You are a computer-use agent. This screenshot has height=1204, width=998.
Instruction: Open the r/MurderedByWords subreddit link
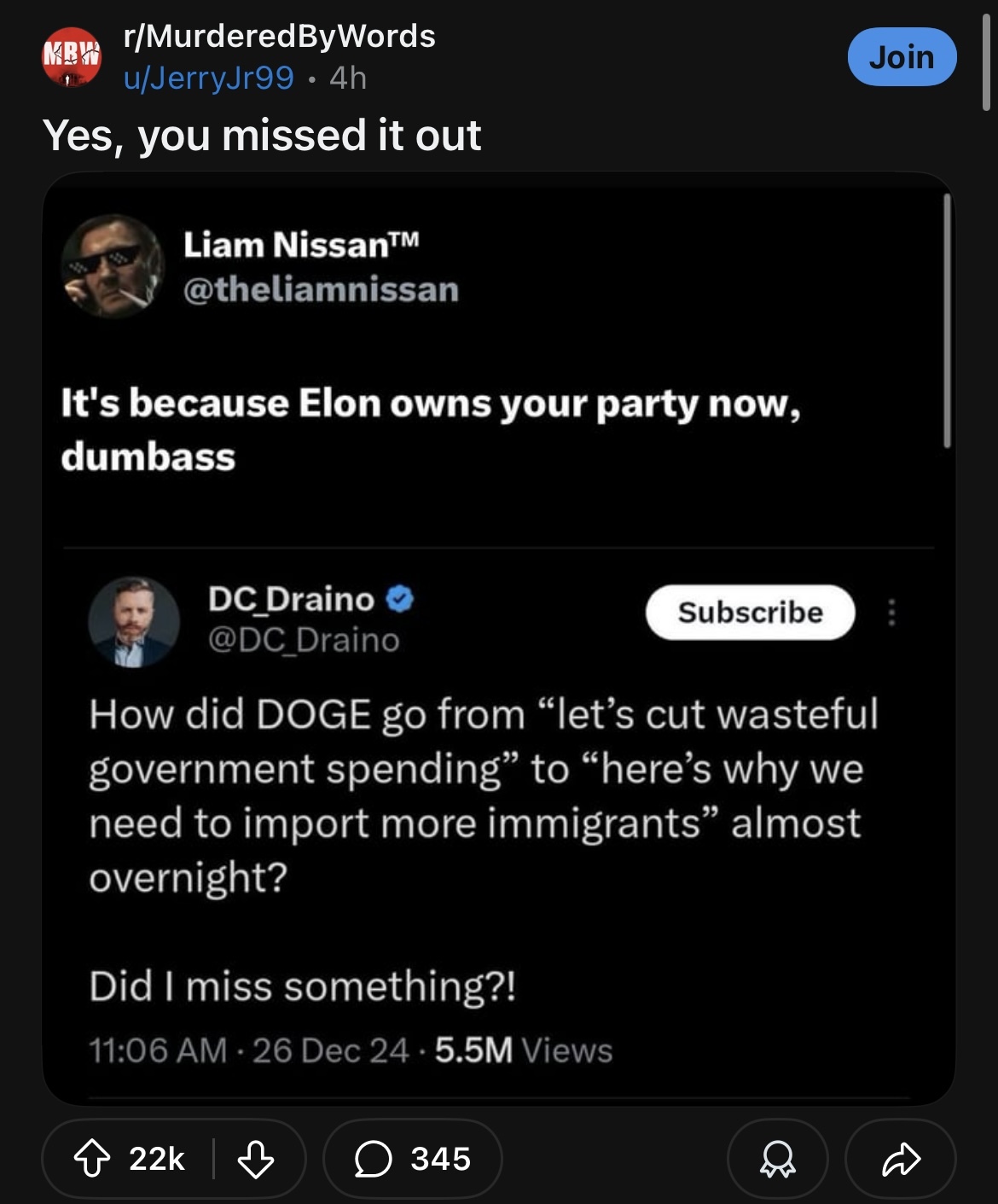[280, 36]
